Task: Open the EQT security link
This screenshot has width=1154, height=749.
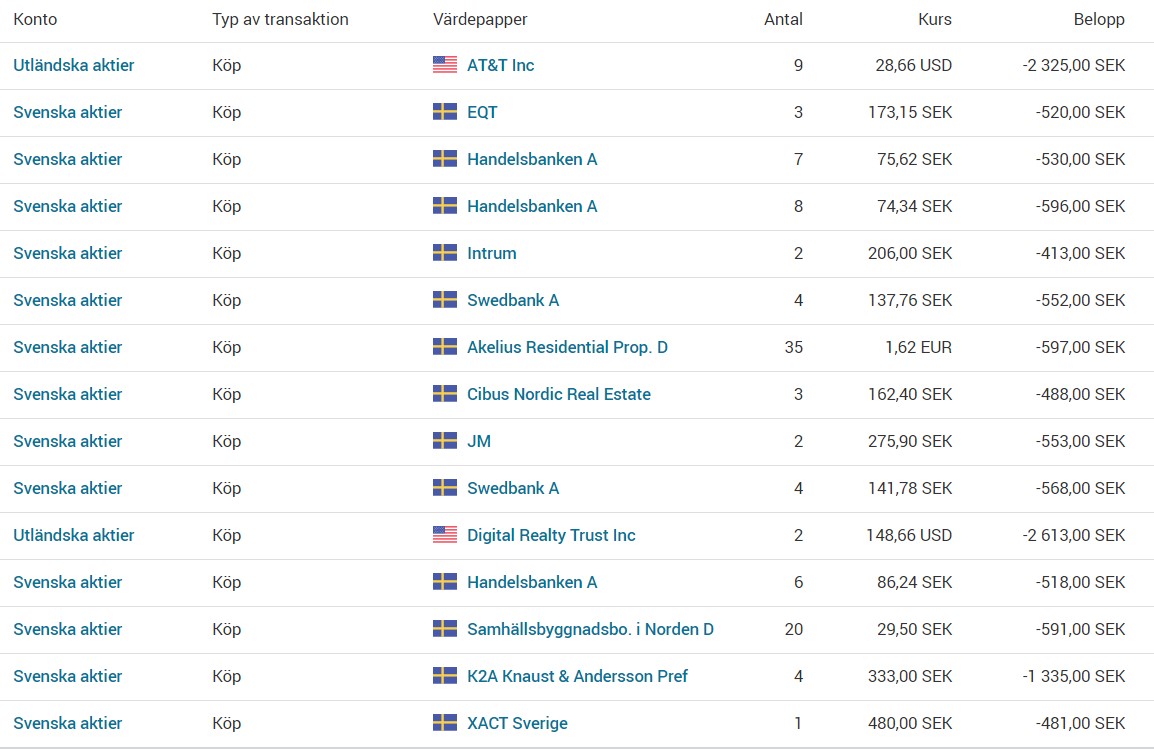Action: [x=482, y=112]
